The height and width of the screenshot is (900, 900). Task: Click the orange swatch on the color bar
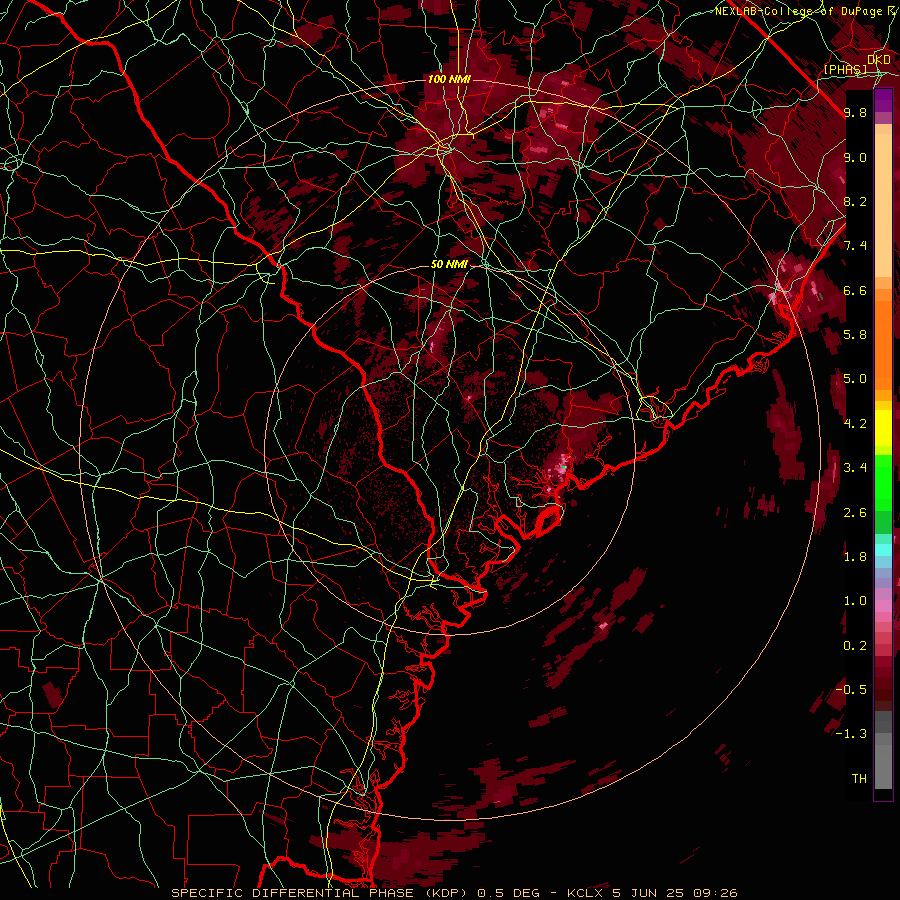tap(883, 344)
